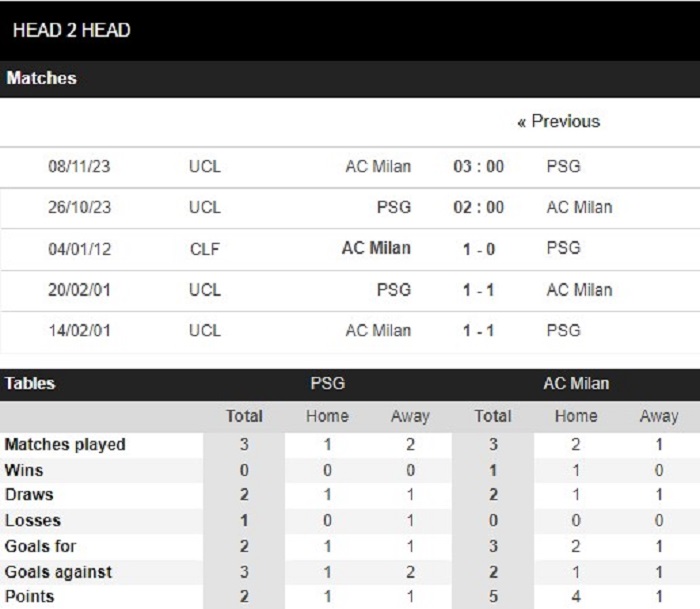
Task: Select the AC Milan column header in Tables
Action: tap(576, 384)
